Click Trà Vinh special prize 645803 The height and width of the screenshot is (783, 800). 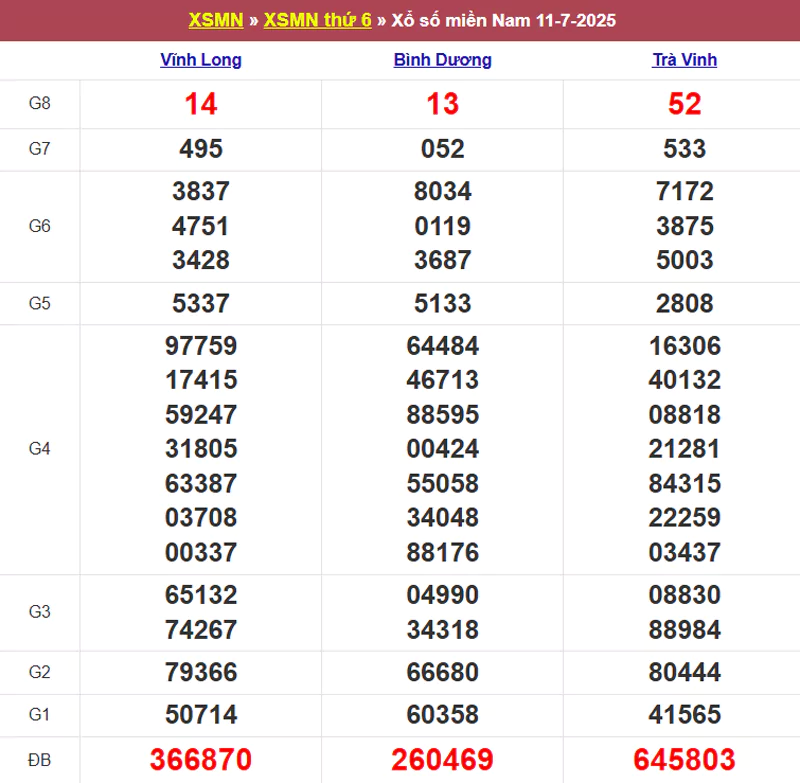684,759
